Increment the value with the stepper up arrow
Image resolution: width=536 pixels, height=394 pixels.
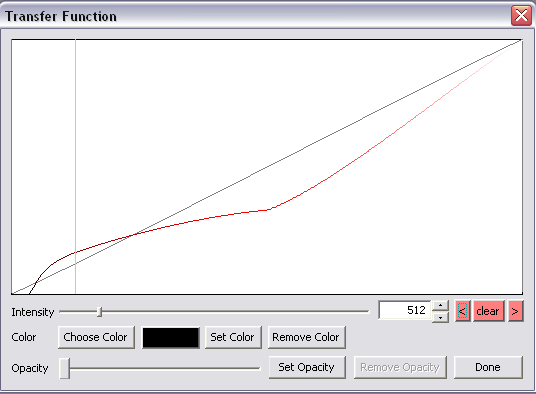click(x=440, y=305)
